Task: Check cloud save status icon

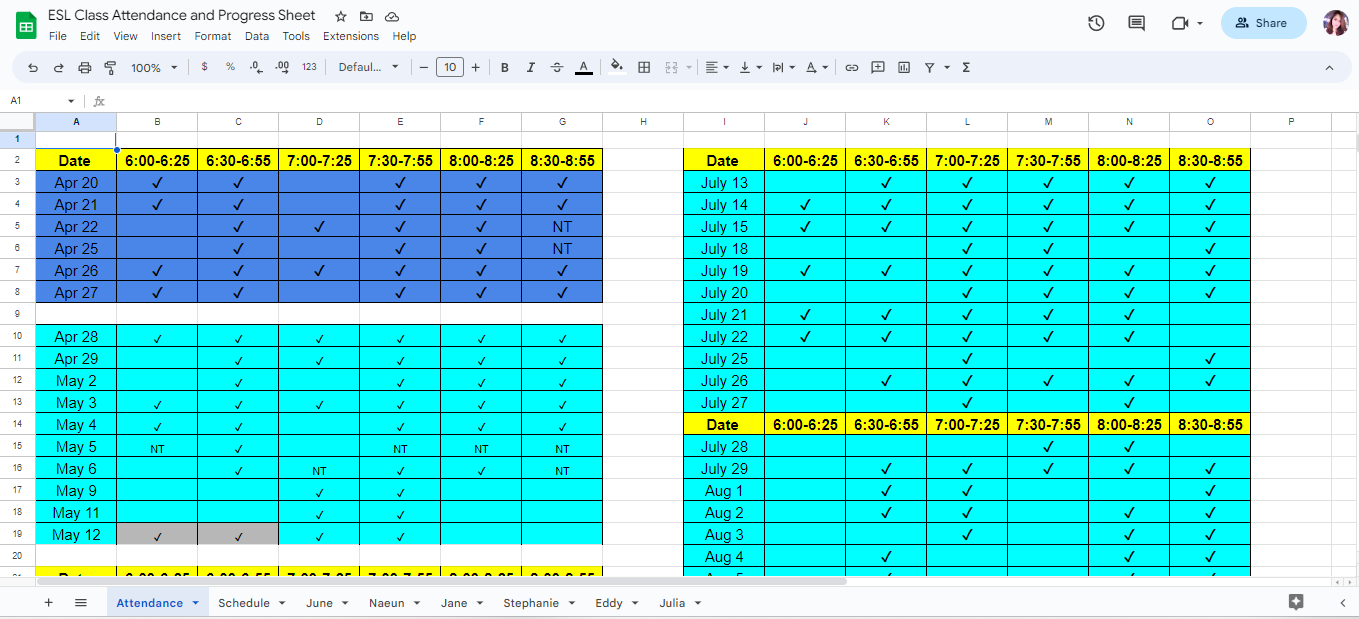Action: (x=392, y=17)
